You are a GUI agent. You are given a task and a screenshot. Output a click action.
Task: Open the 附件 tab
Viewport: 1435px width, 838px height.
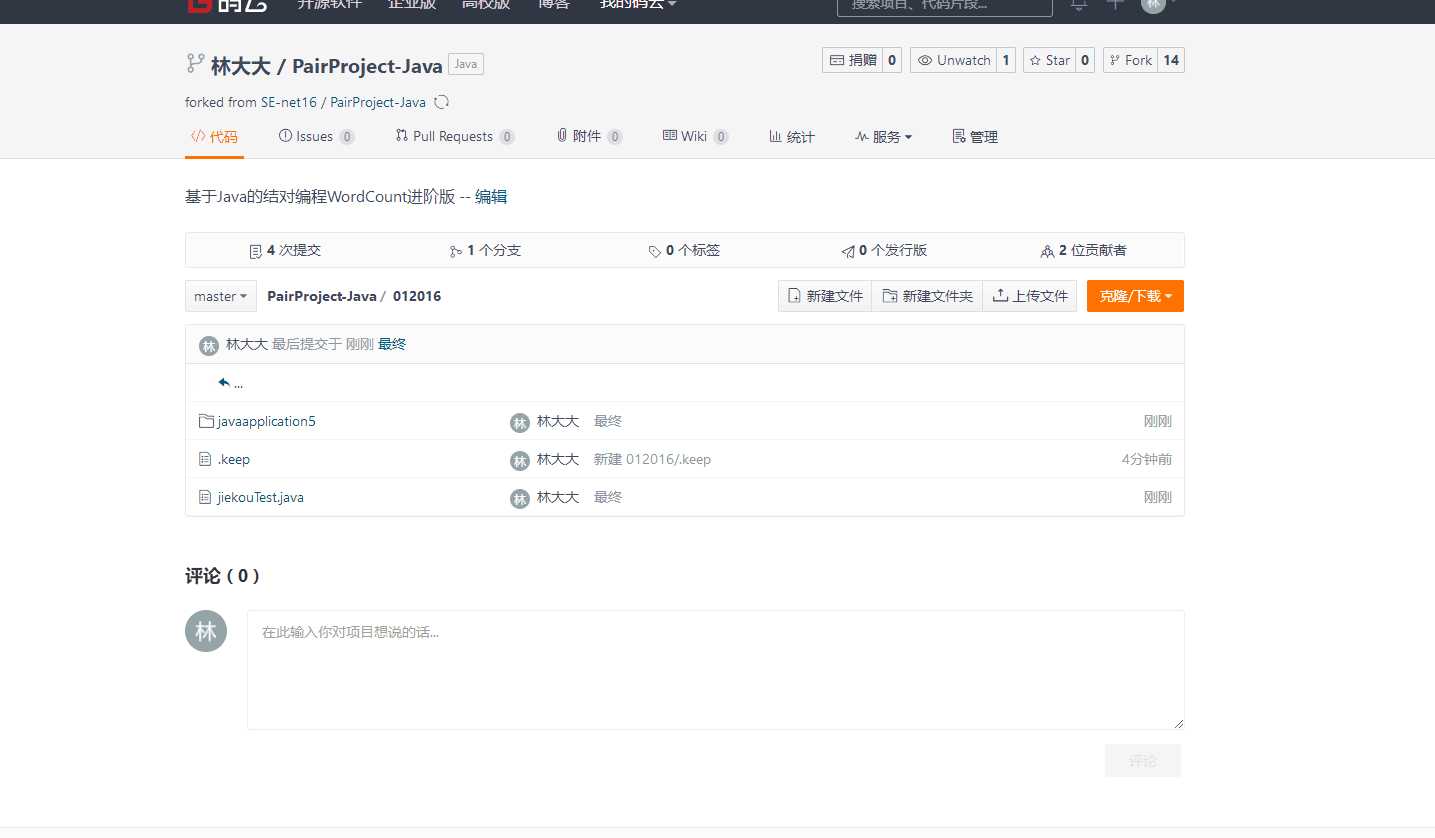coord(589,137)
